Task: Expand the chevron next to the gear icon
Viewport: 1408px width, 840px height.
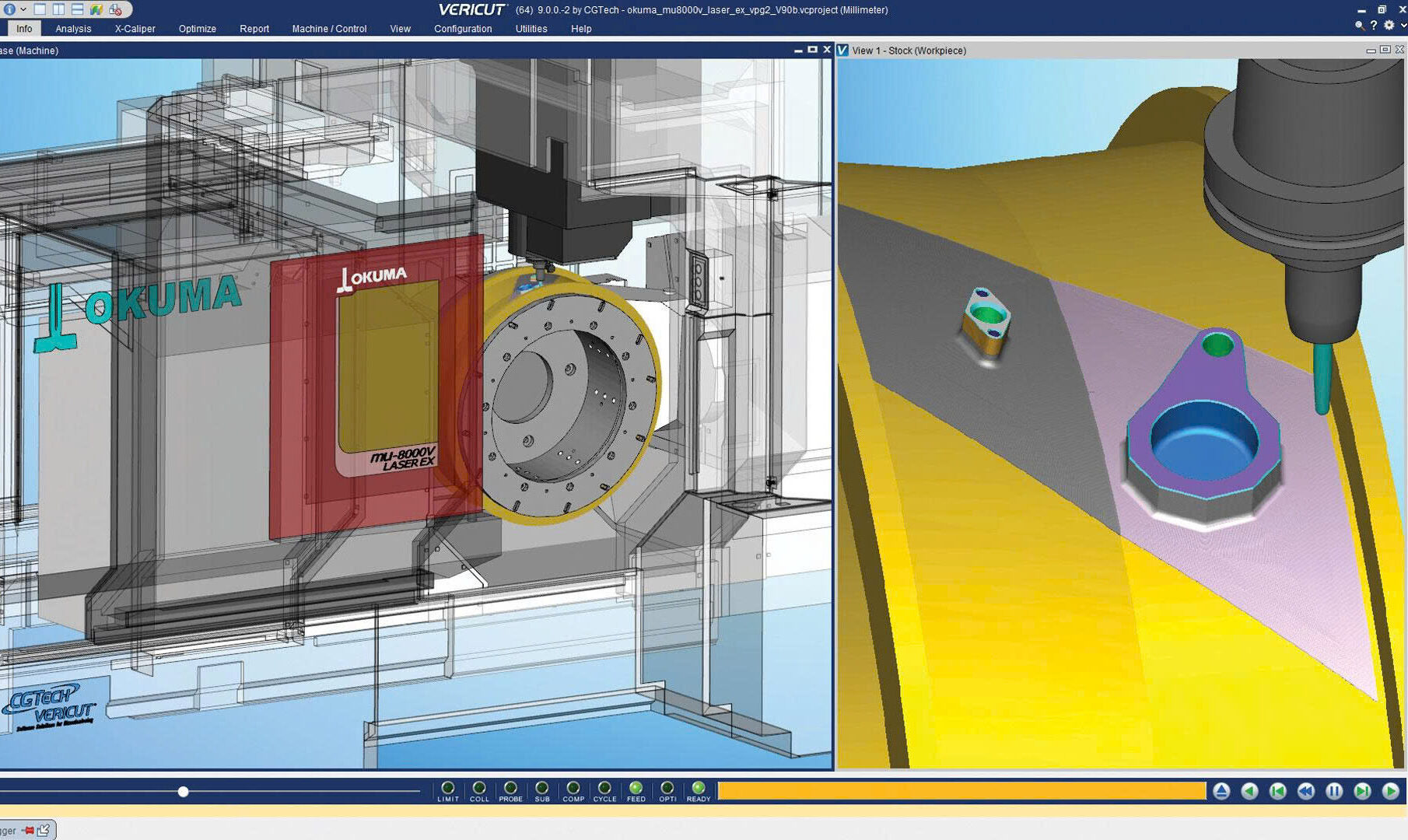Action: click(x=1403, y=26)
